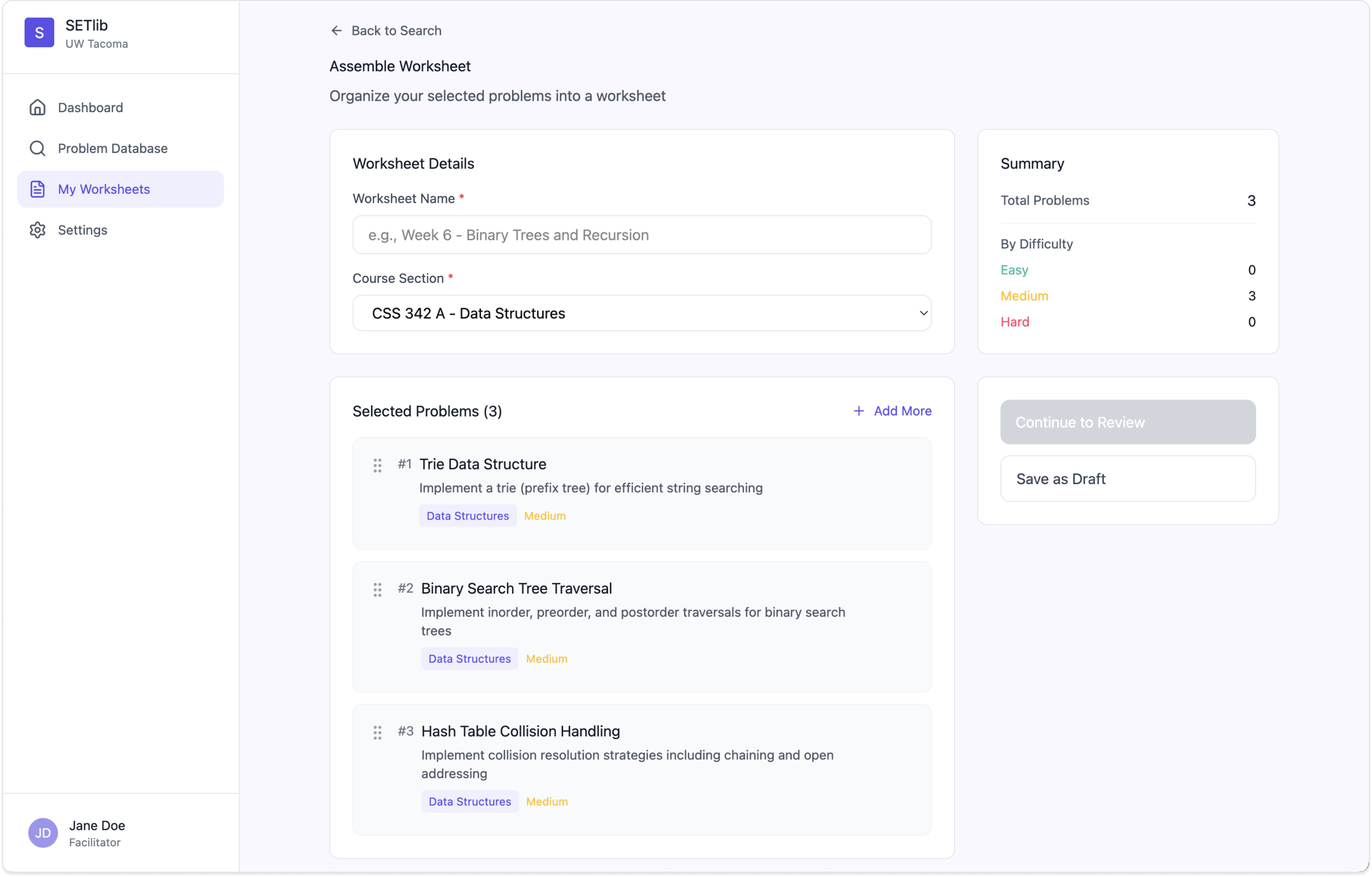Select Dashboard in the sidebar
Screen dimensions: 1372x877
(x=90, y=108)
